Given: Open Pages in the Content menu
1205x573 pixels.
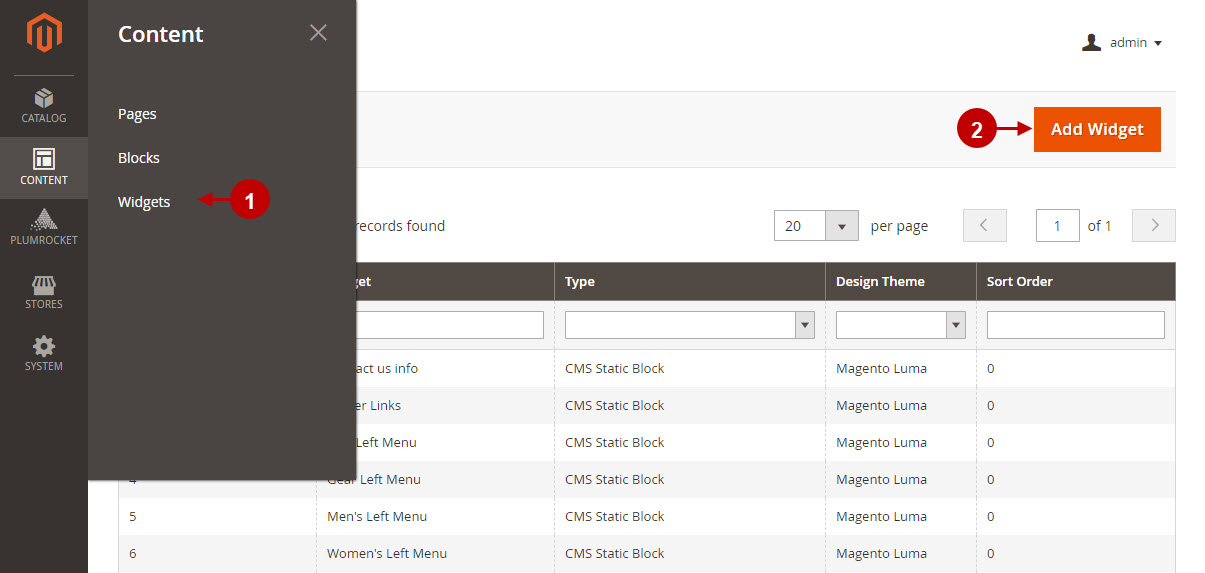Looking at the screenshot, I should point(137,114).
